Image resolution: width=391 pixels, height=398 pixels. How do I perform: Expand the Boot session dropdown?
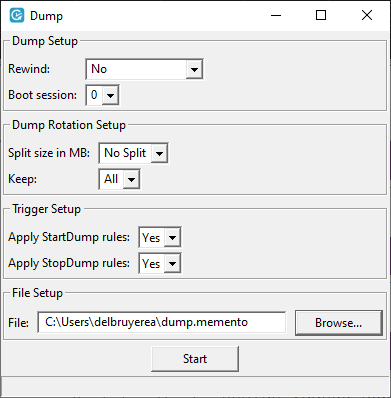tap(102, 95)
